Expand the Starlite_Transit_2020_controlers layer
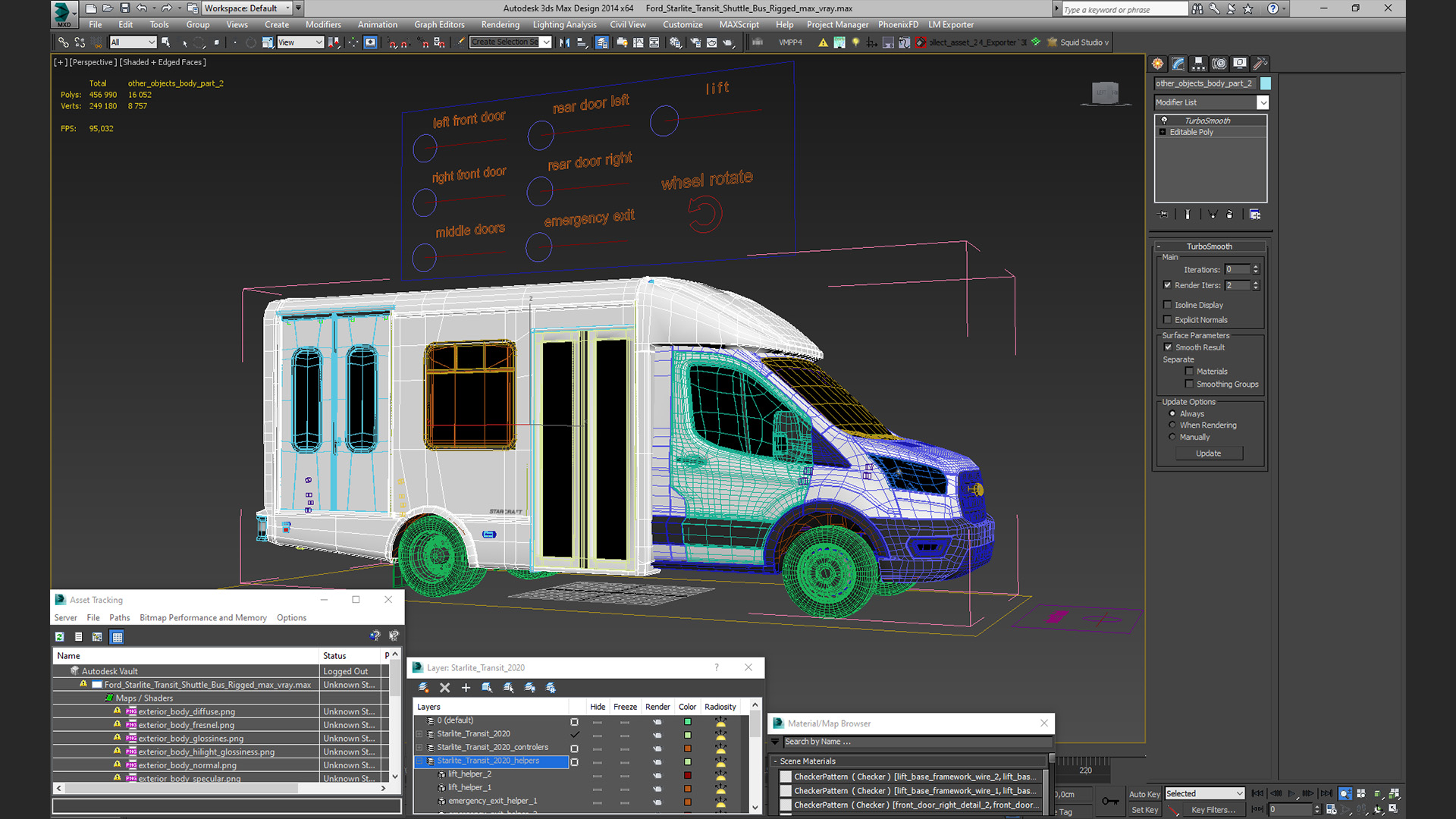The height and width of the screenshot is (819, 1456). [419, 748]
